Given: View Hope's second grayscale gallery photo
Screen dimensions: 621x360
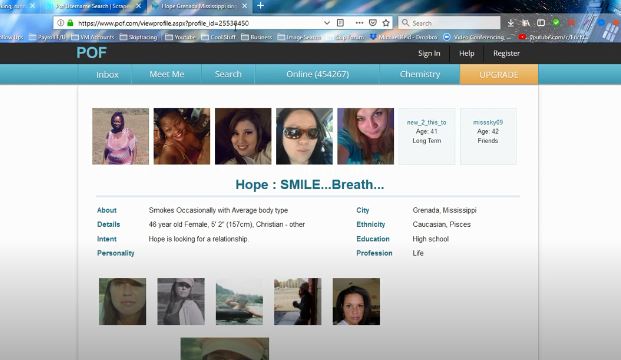Looking at the screenshot, I should 181,301.
